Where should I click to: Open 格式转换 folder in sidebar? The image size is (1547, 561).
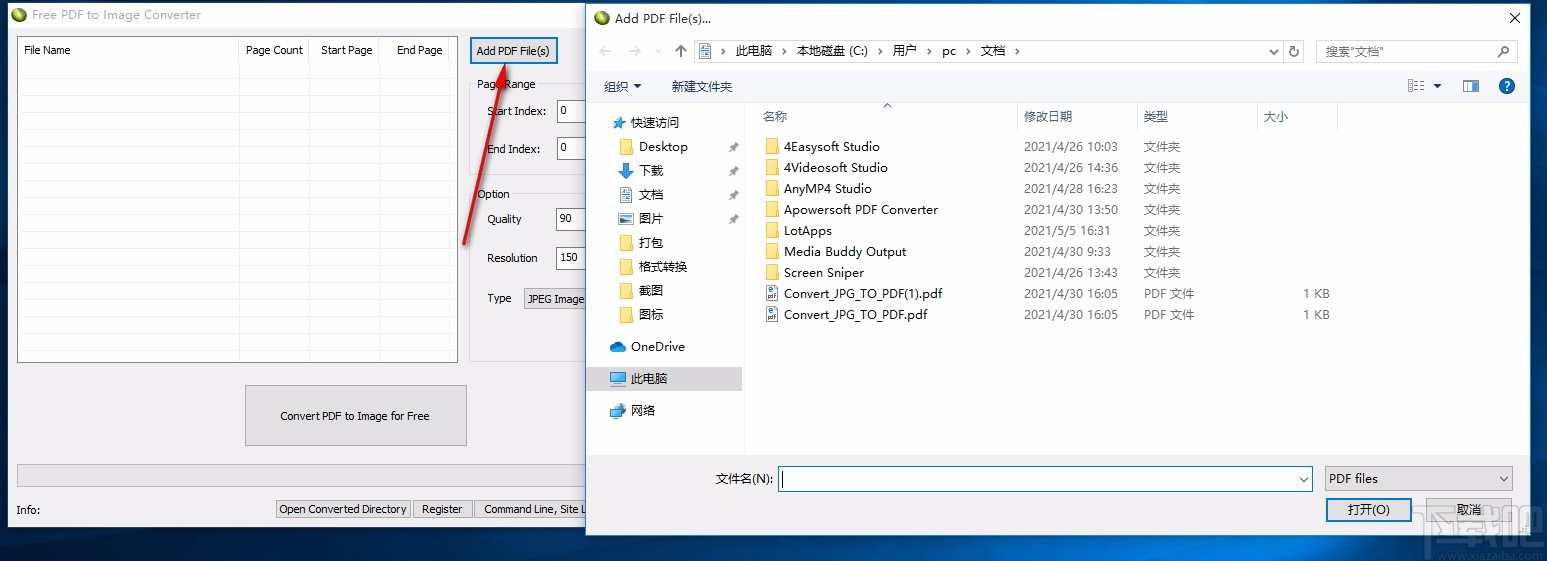coord(663,266)
